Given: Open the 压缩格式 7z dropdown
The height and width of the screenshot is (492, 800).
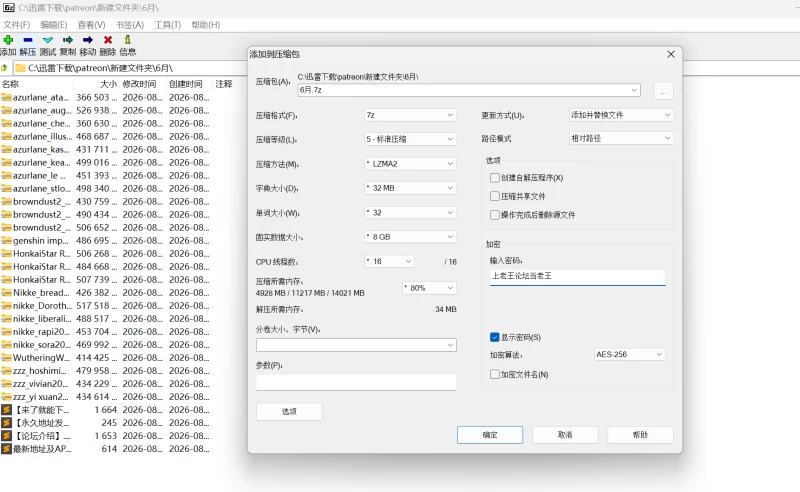Looking at the screenshot, I should tap(410, 115).
